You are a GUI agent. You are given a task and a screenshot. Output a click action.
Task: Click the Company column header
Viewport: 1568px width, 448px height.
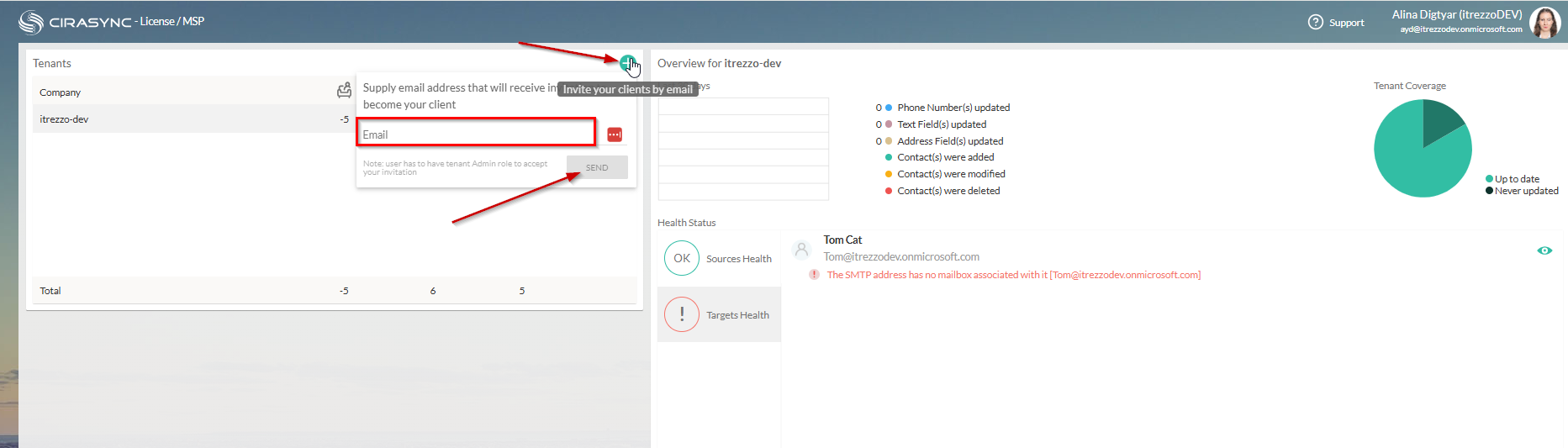point(60,92)
